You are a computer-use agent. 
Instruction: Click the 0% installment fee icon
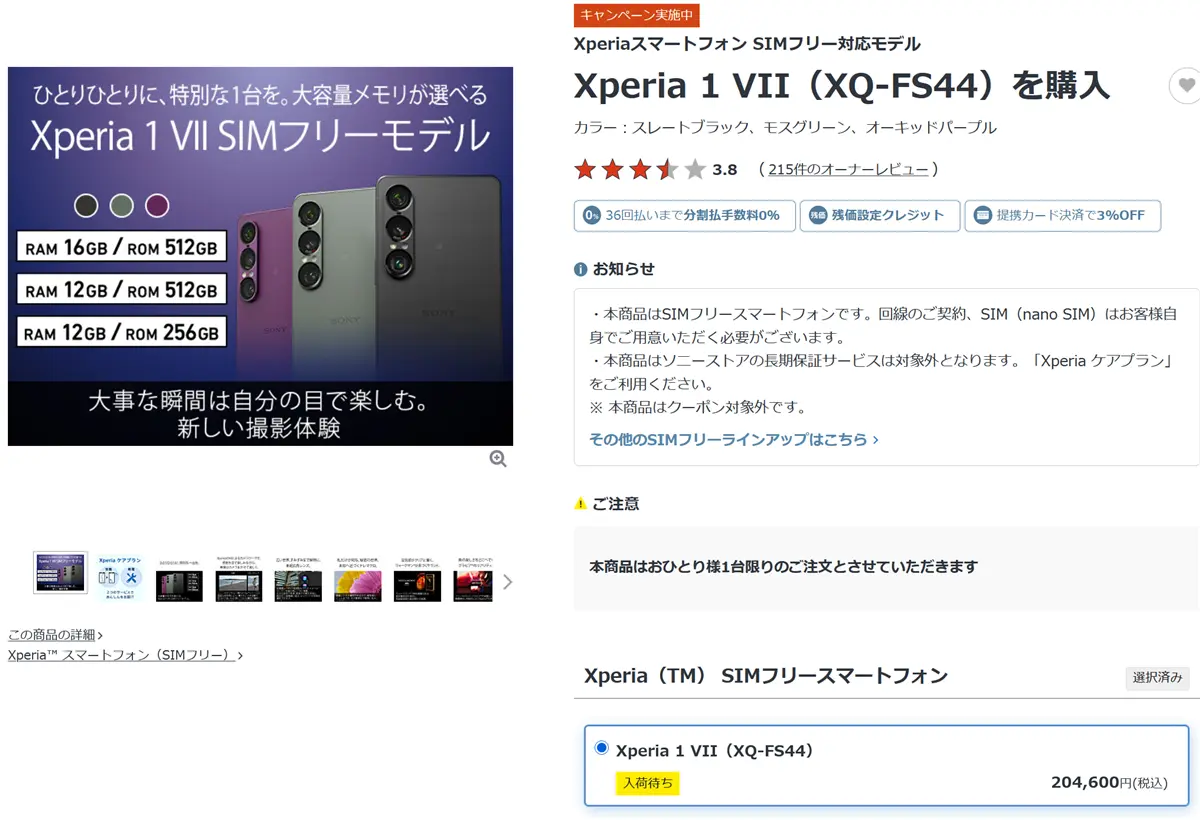click(x=591, y=215)
